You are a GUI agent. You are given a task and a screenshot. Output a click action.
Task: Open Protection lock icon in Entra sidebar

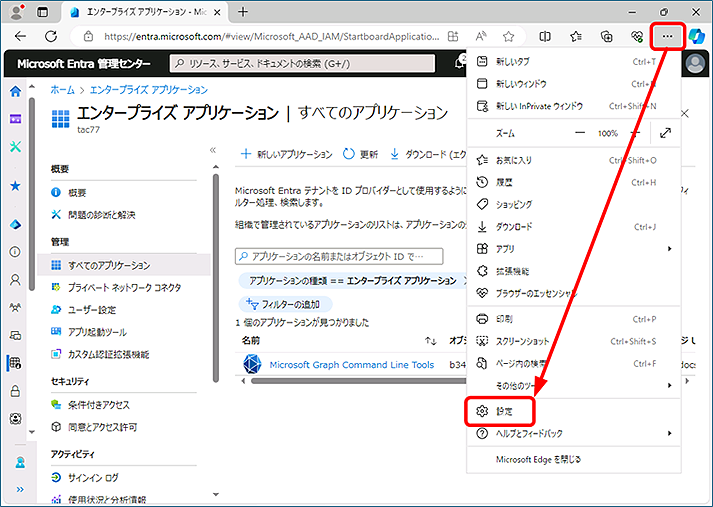coord(15,391)
